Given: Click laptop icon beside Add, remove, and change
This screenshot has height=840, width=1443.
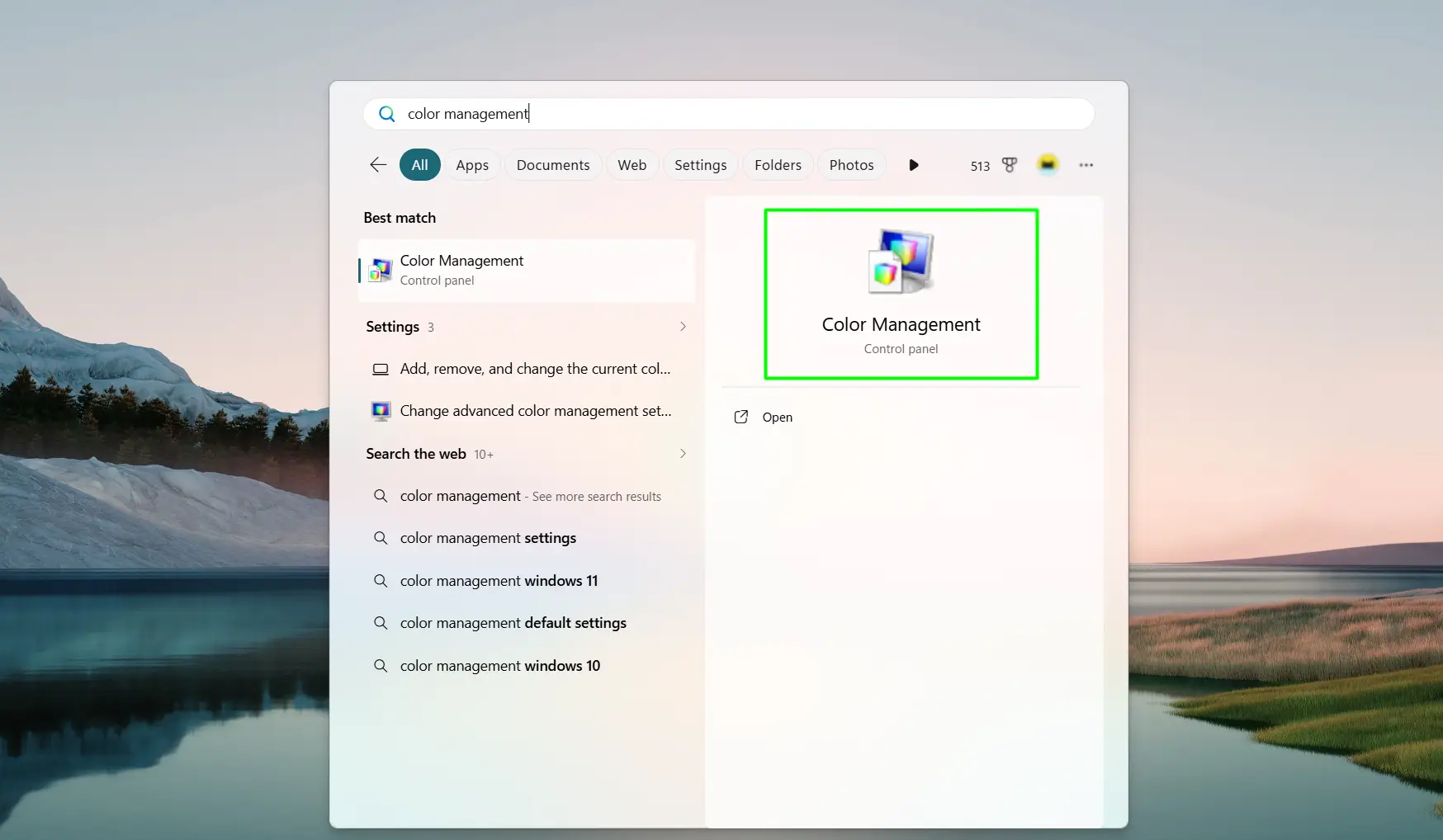Looking at the screenshot, I should coord(381,369).
